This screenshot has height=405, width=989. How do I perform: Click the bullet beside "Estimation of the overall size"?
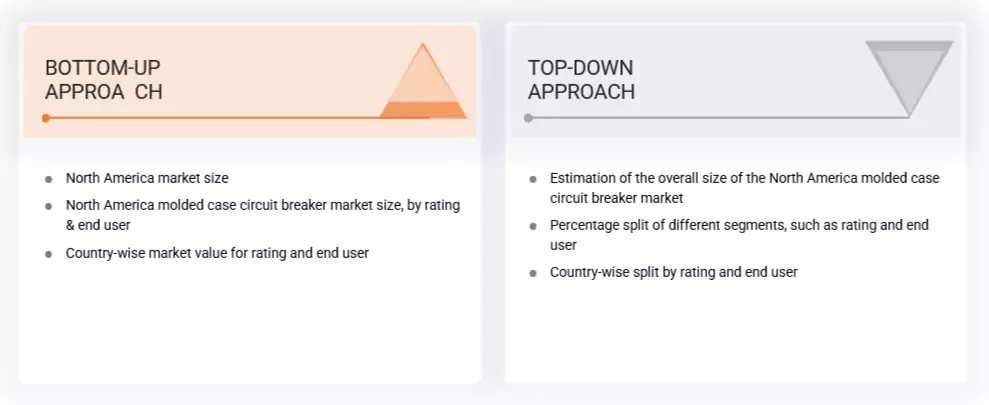[x=533, y=179]
